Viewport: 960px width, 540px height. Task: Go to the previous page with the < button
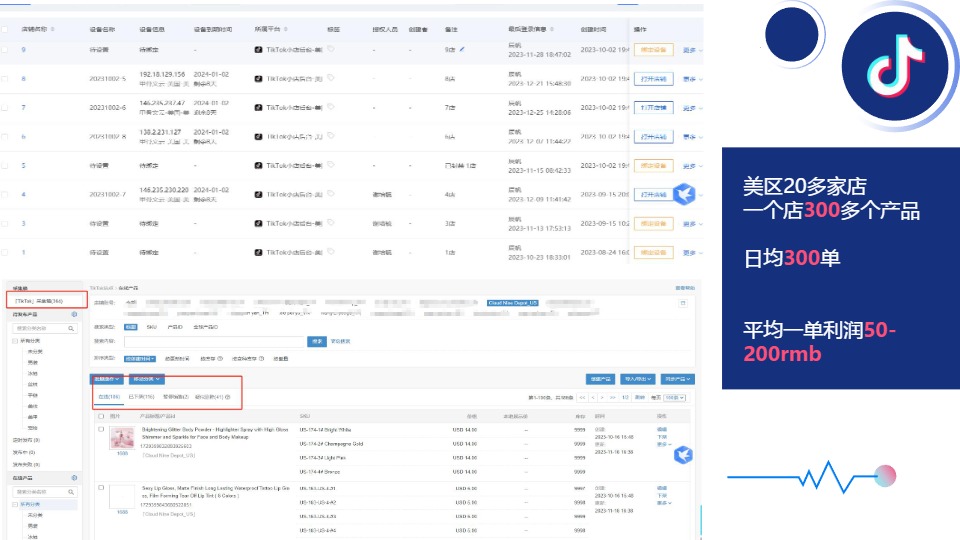pos(593,397)
